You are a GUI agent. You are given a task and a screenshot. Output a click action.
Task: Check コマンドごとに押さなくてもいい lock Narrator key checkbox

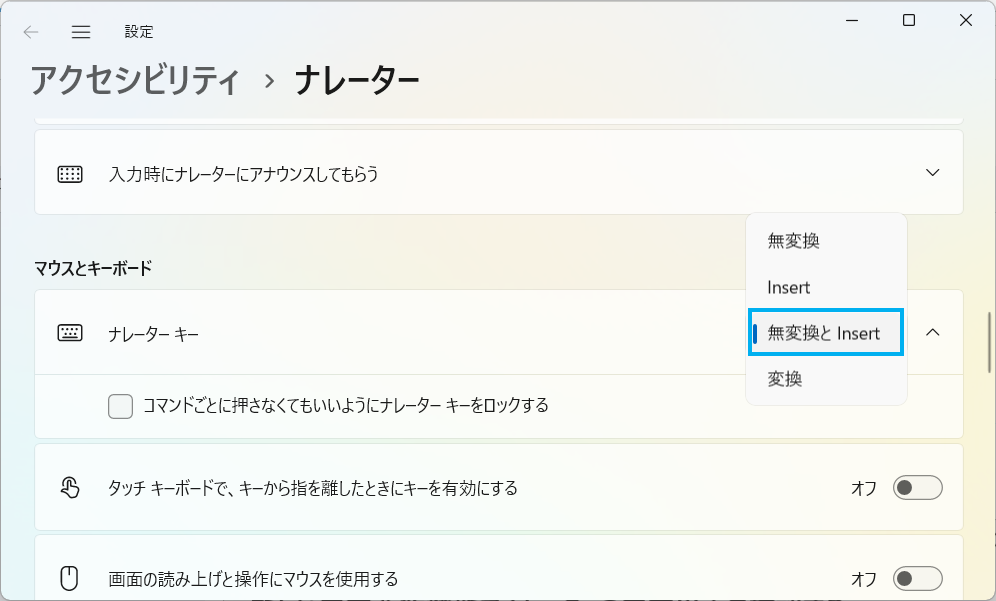coord(121,406)
